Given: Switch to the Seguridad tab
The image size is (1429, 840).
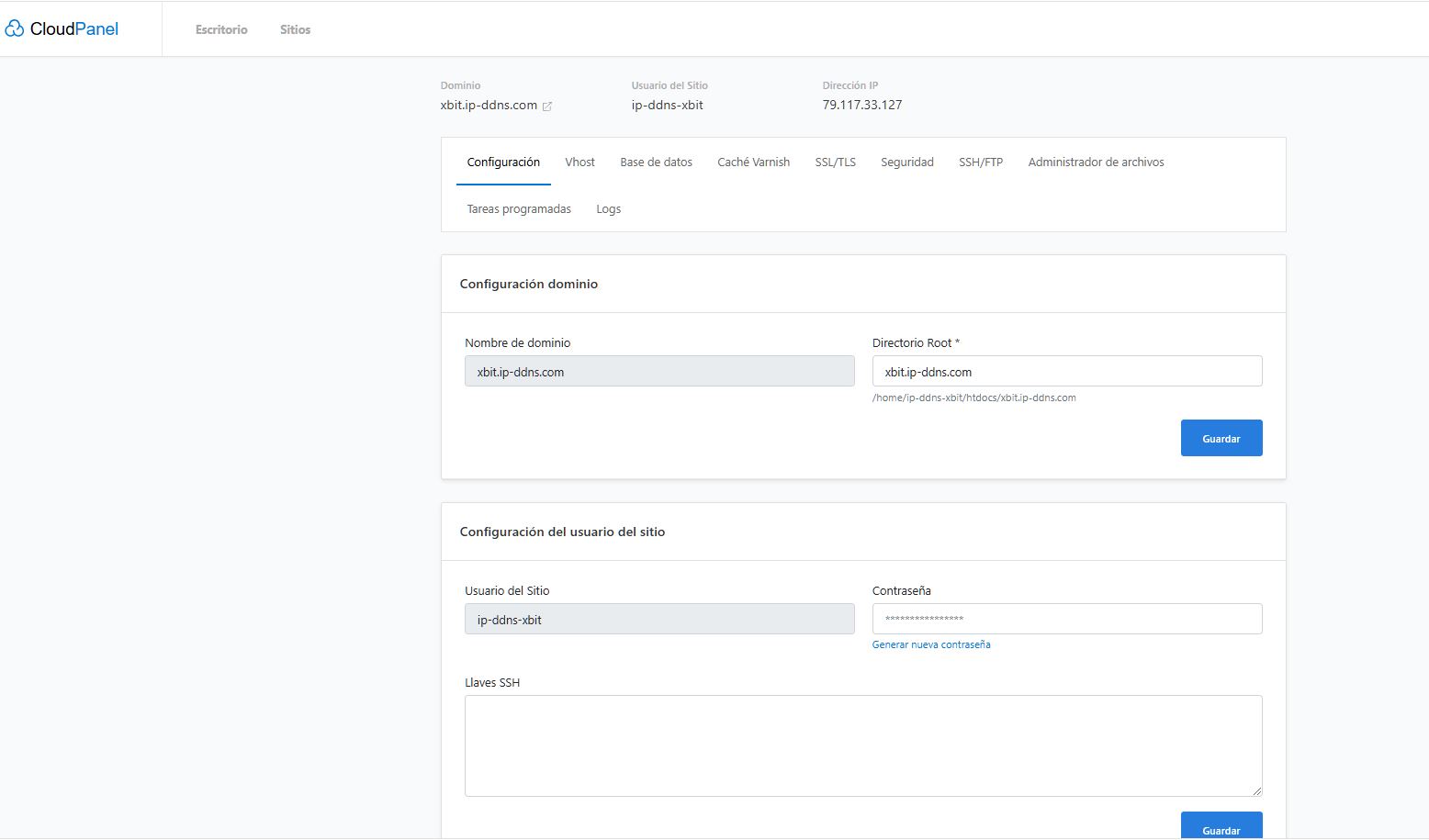Looking at the screenshot, I should [x=907, y=162].
